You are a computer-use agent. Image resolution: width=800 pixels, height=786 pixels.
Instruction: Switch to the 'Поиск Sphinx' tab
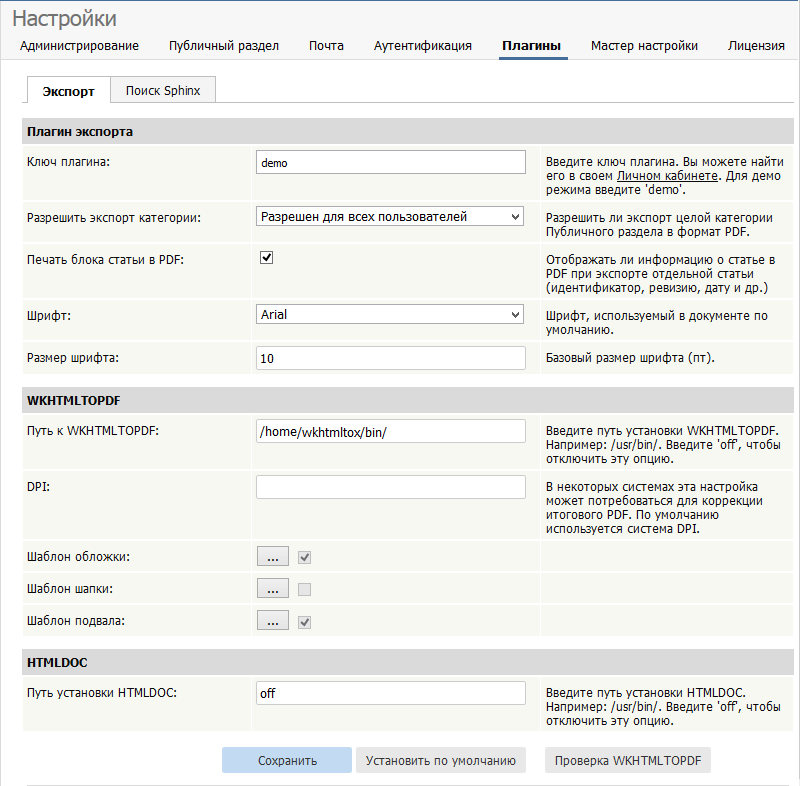(163, 90)
